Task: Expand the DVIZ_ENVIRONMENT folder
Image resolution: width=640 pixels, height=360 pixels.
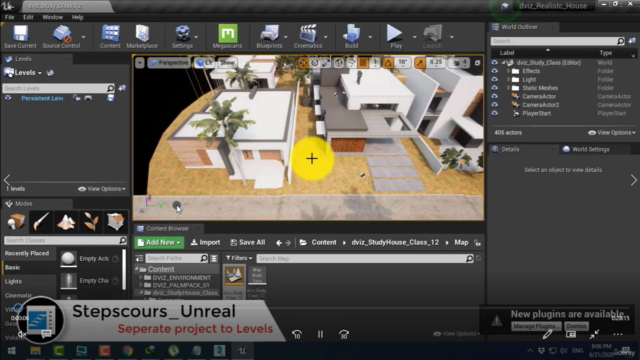Action: click(141, 278)
